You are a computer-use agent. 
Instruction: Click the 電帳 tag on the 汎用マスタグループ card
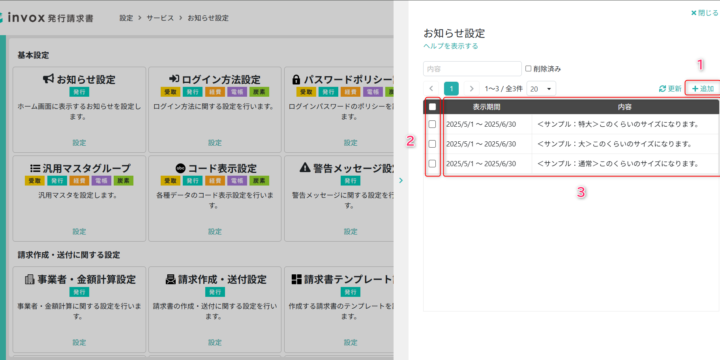tap(101, 180)
